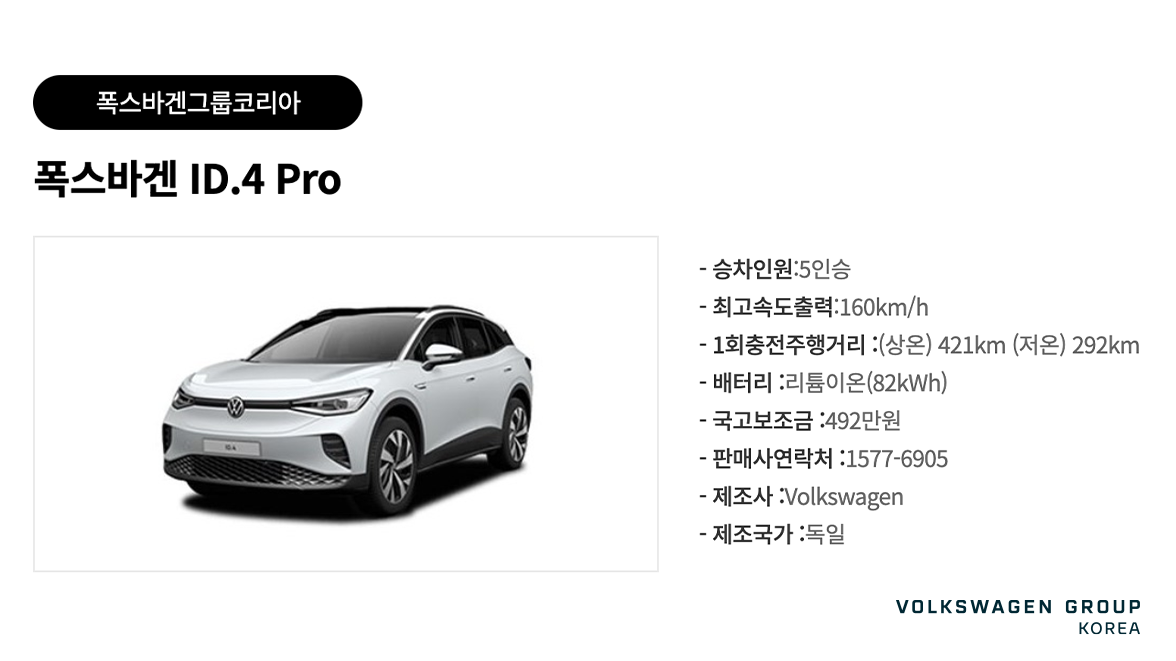Click the ID.4 license plate on car
This screenshot has width=1176, height=661.
tap(231, 447)
